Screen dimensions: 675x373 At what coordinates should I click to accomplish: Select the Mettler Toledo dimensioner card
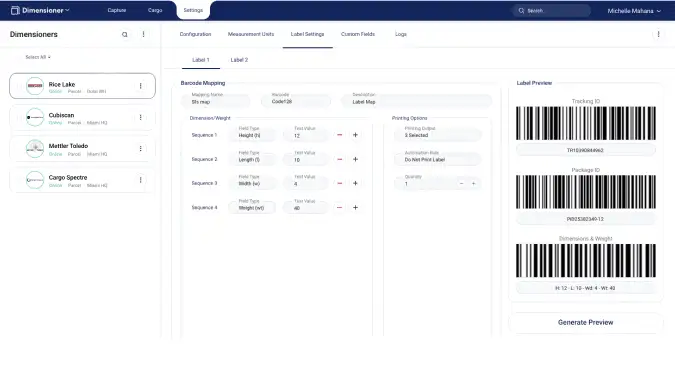point(82,149)
